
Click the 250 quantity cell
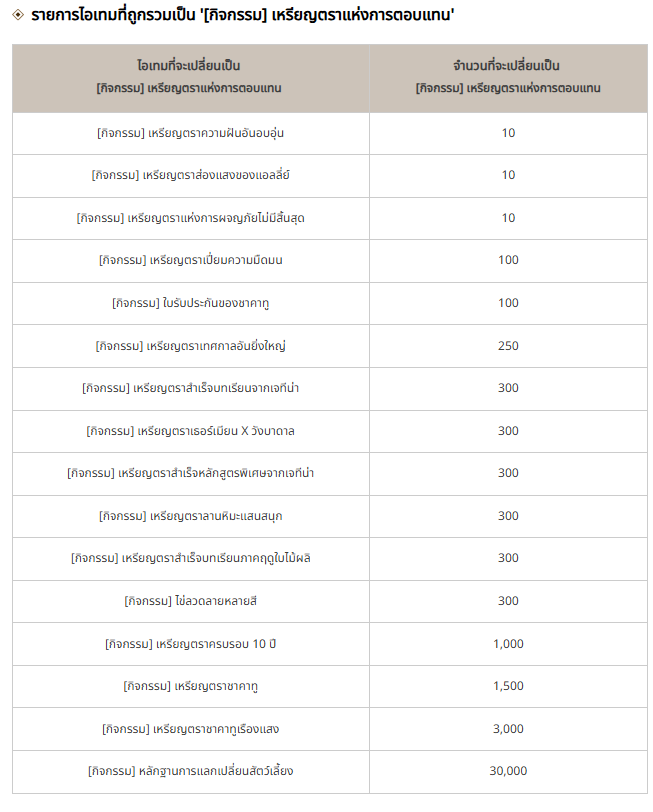click(509, 346)
